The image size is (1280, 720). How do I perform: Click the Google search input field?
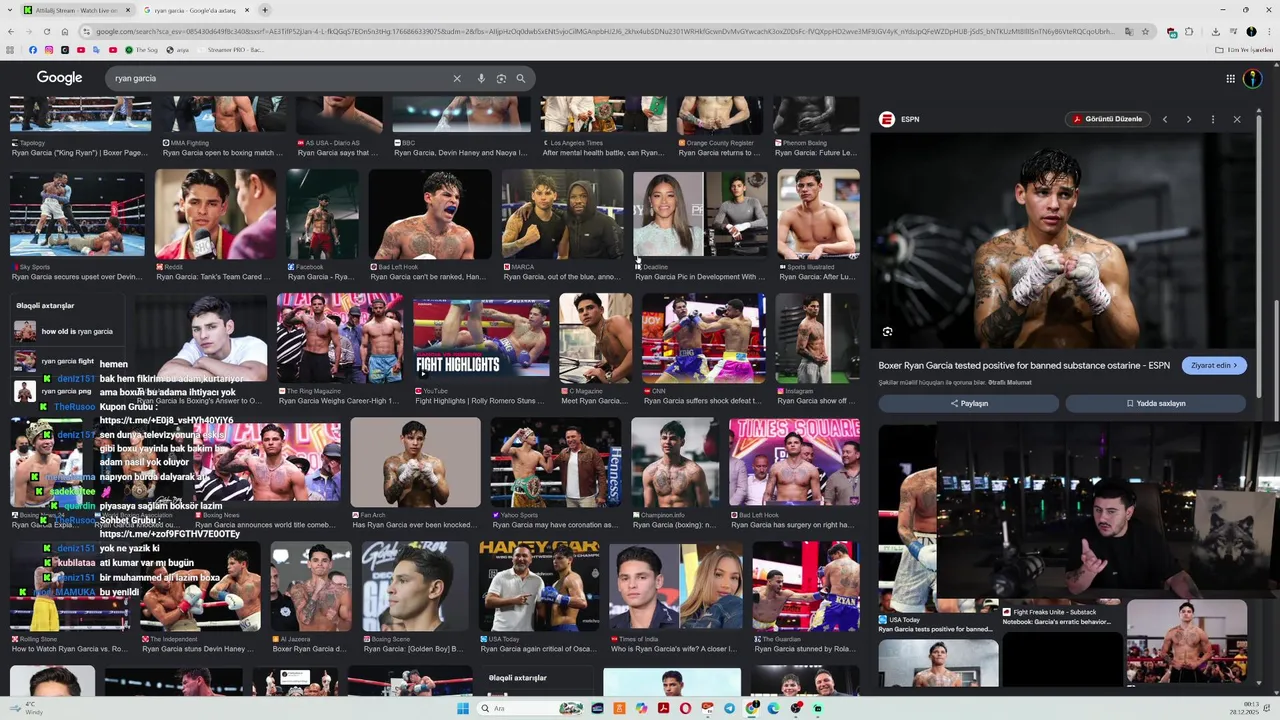[280, 78]
